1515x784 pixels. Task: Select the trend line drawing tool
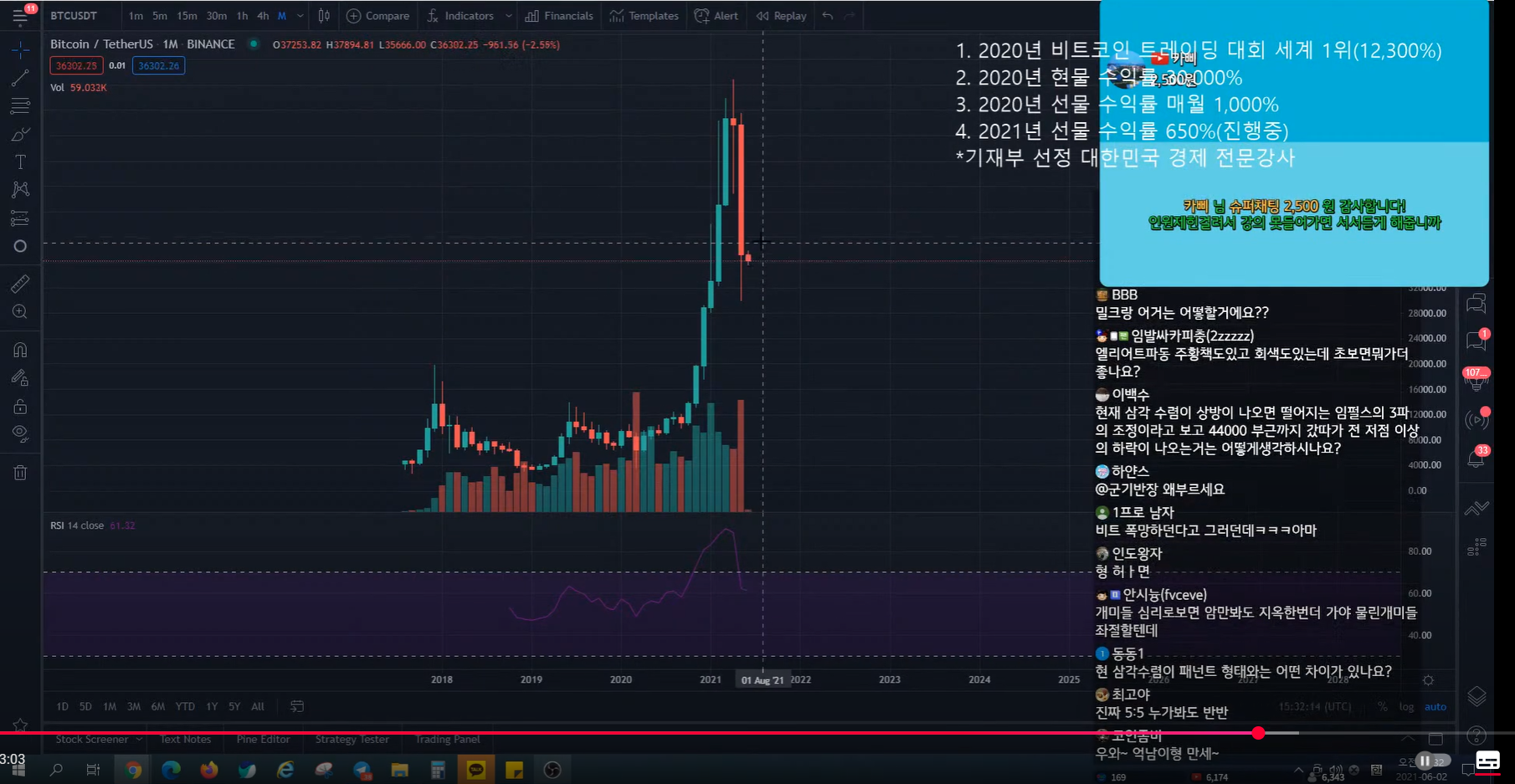(x=20, y=79)
